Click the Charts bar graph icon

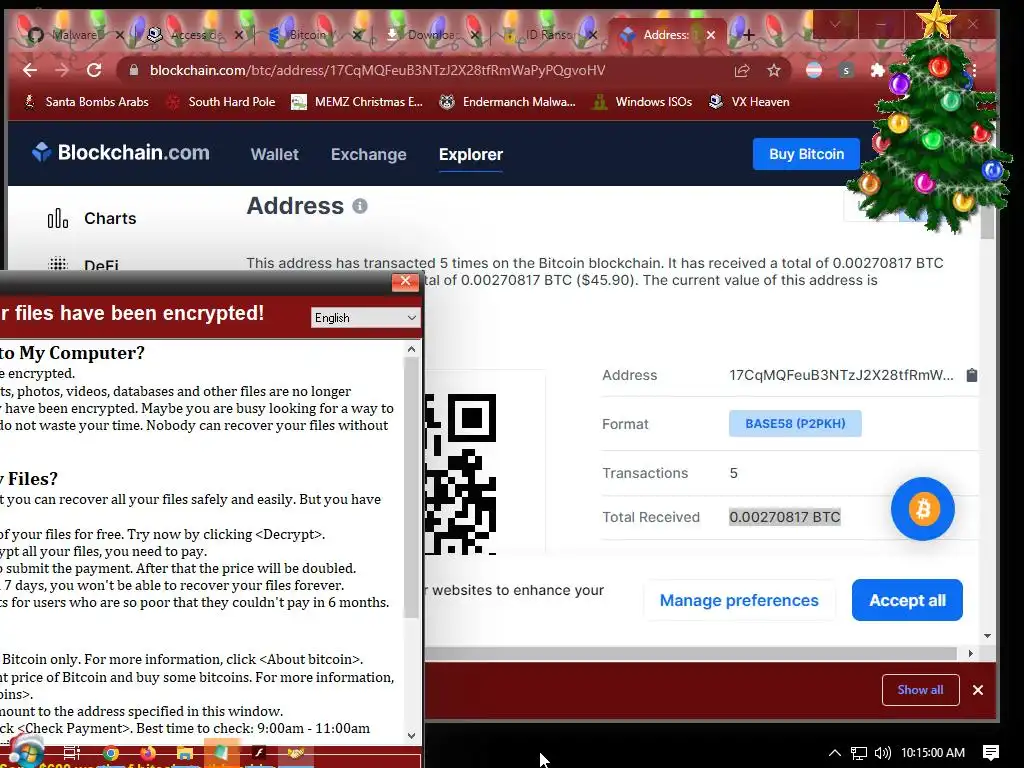(57, 218)
